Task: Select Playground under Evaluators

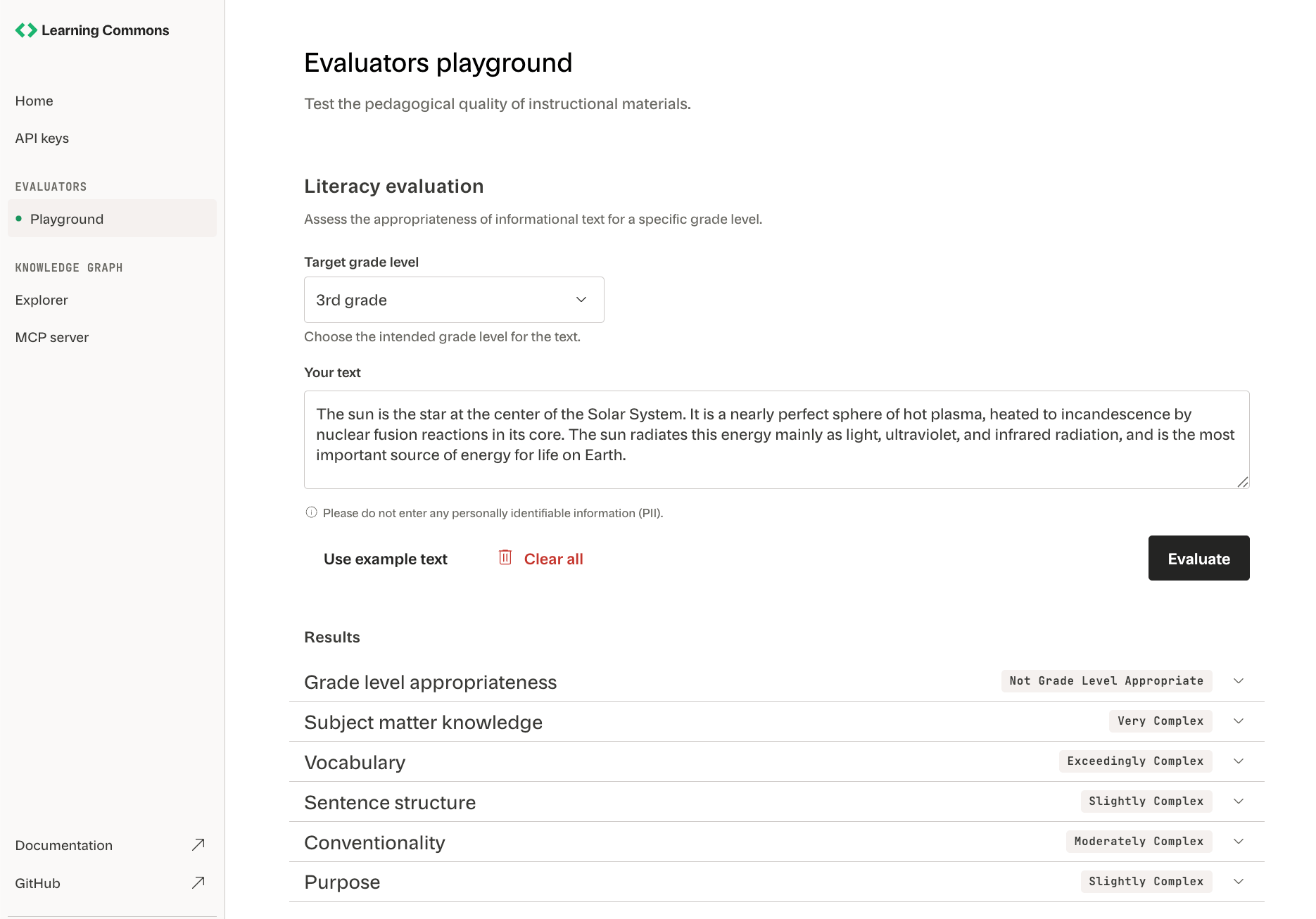Action: pyautogui.click(x=113, y=219)
